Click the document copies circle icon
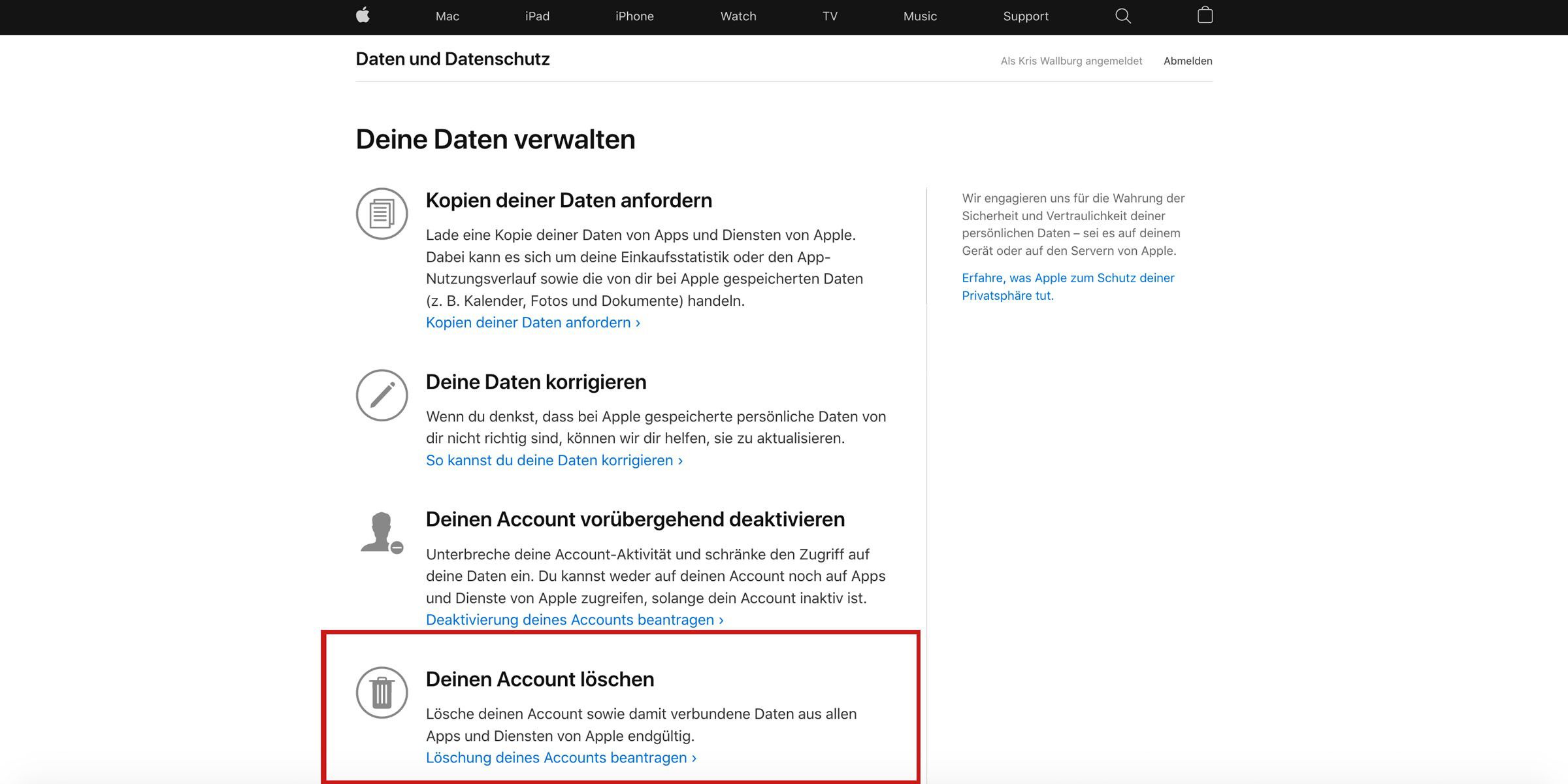This screenshot has width=1568, height=784. click(x=382, y=214)
